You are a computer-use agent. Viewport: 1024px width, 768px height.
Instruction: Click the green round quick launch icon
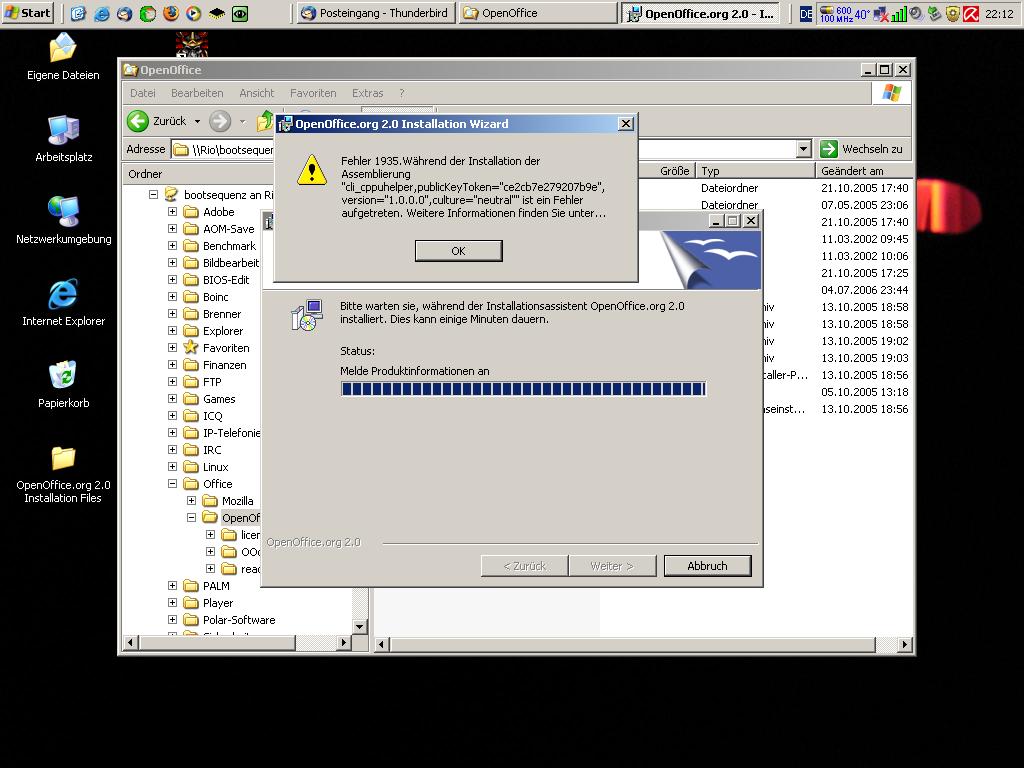(148, 13)
